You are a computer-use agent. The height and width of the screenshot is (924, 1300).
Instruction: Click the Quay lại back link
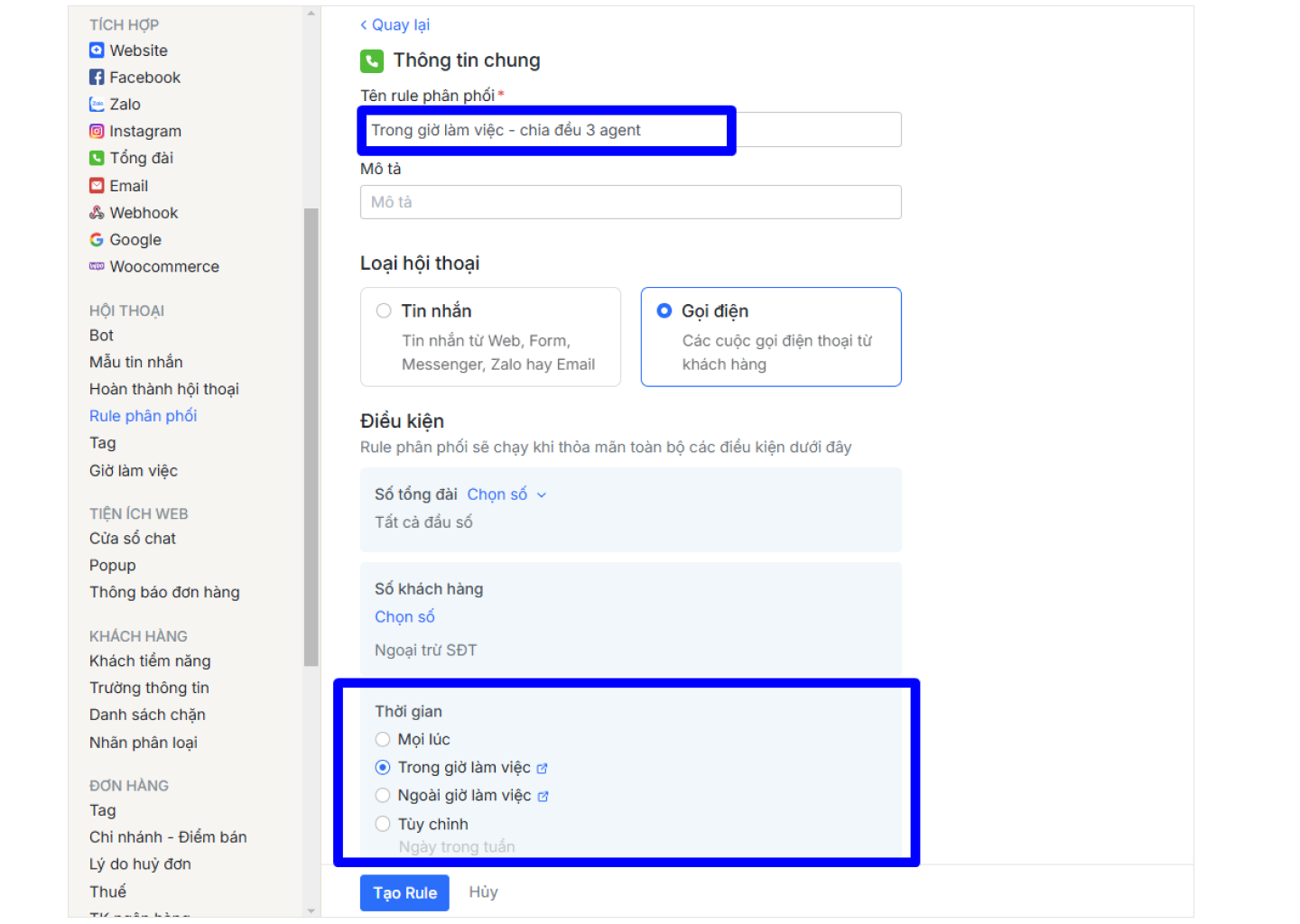pos(395,25)
